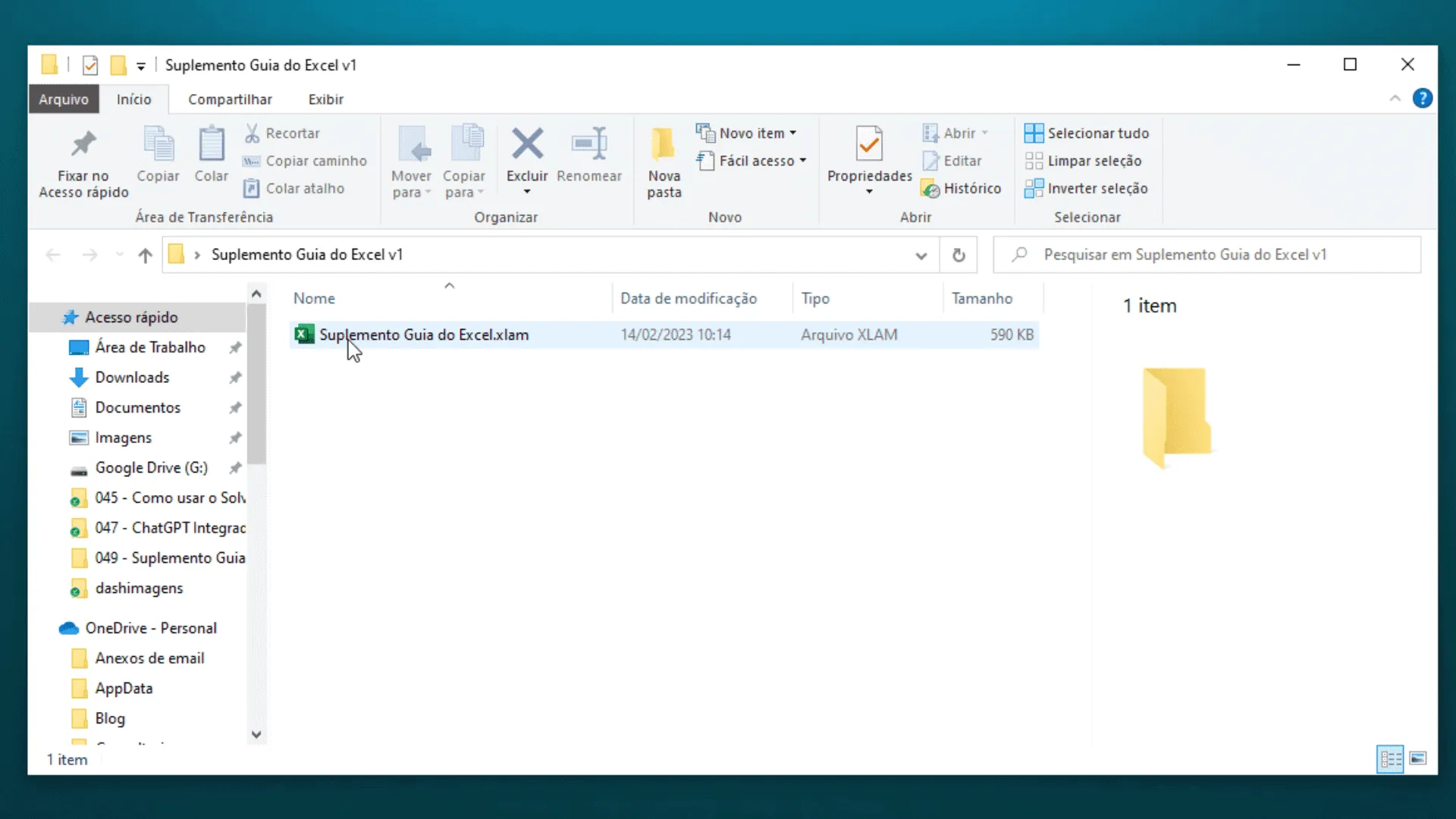Open the 047 - ChatGPT Integrac folder
This screenshot has height=819, width=1456.
click(158, 528)
